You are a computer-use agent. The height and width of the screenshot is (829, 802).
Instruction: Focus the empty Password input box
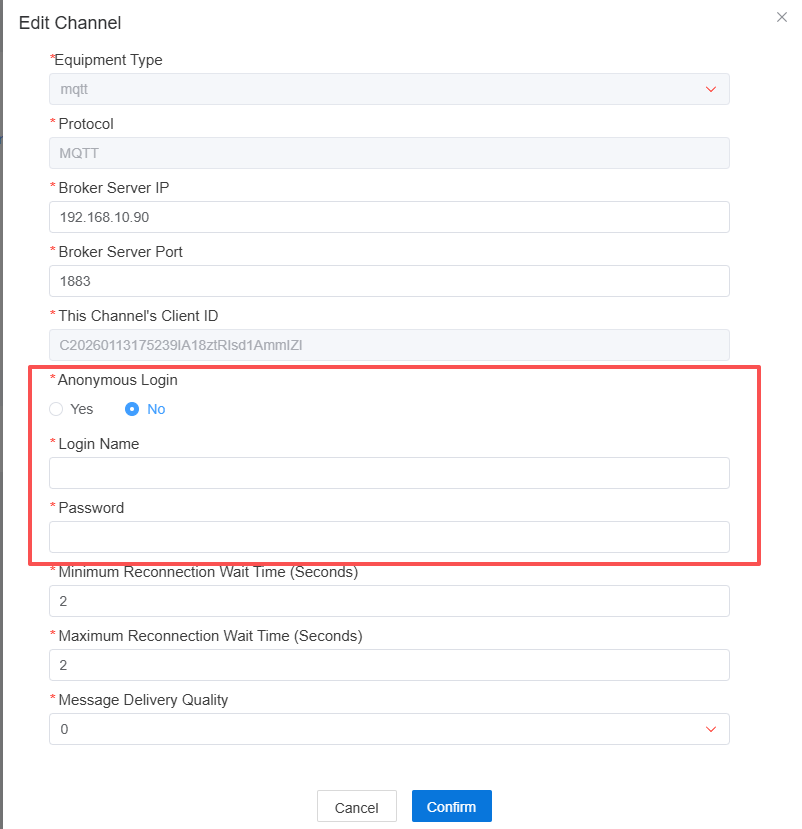[388, 537]
